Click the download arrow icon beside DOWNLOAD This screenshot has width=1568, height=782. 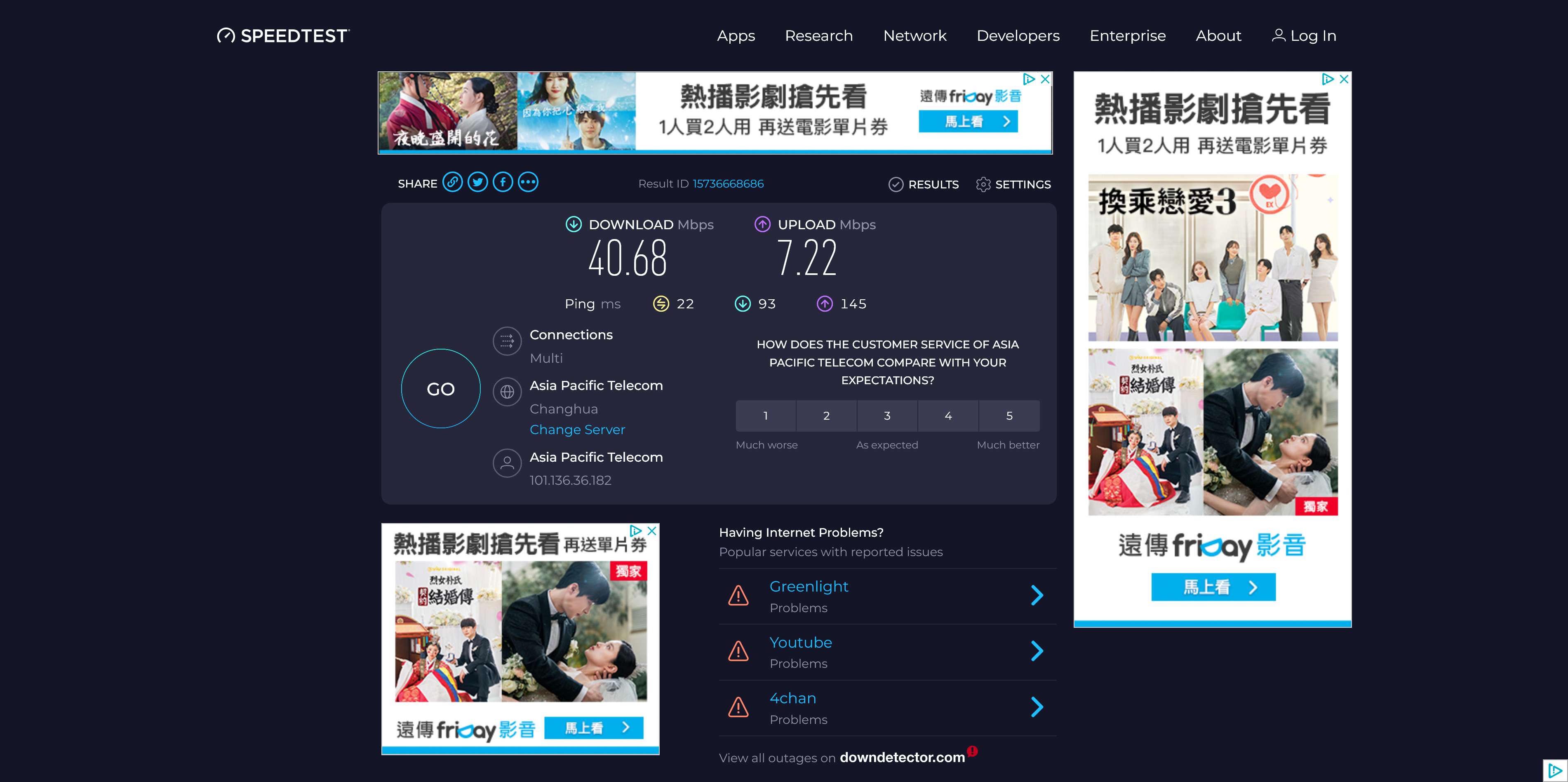tap(574, 224)
